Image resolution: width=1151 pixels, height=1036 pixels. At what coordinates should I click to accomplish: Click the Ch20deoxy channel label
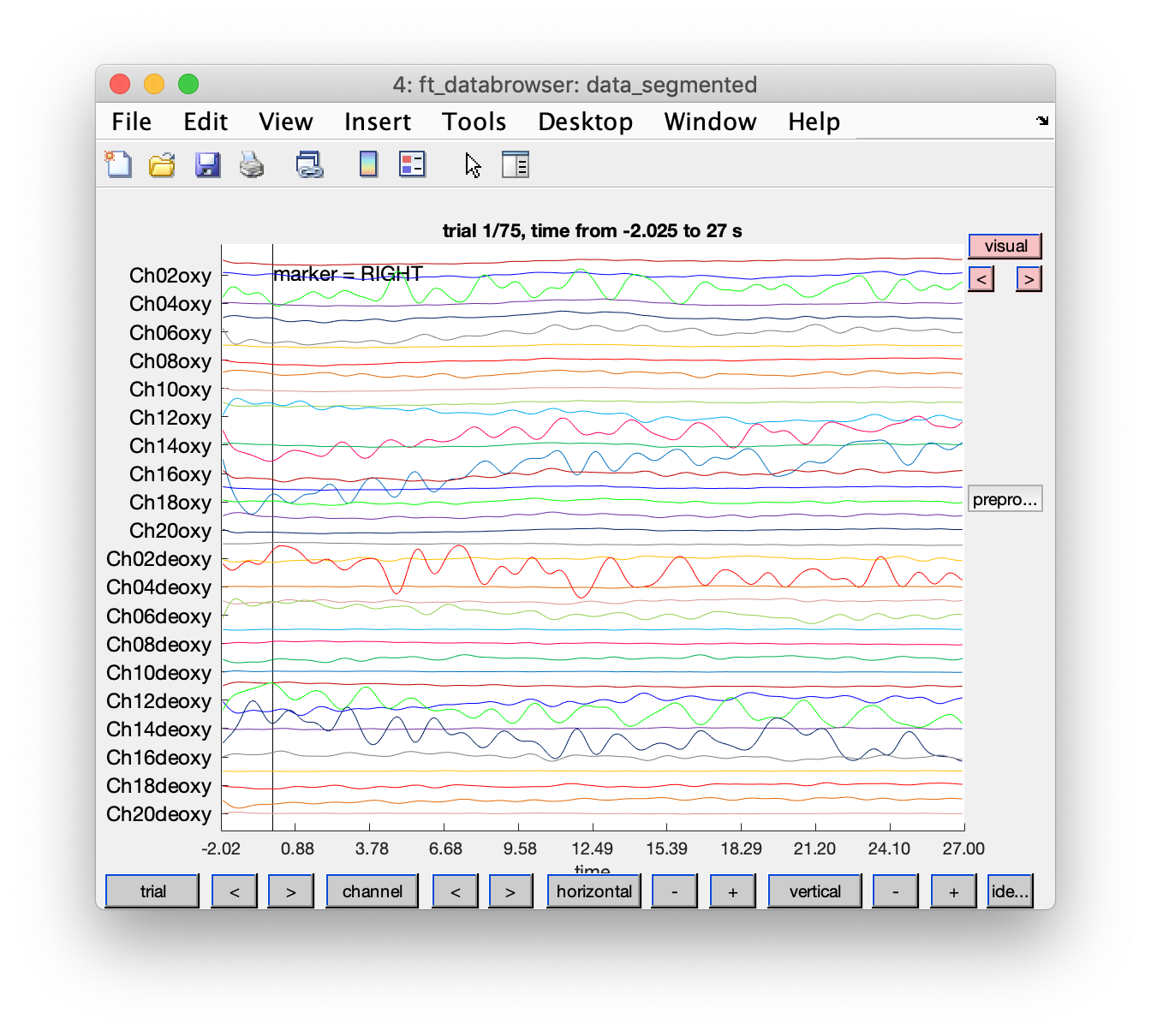[x=159, y=814]
